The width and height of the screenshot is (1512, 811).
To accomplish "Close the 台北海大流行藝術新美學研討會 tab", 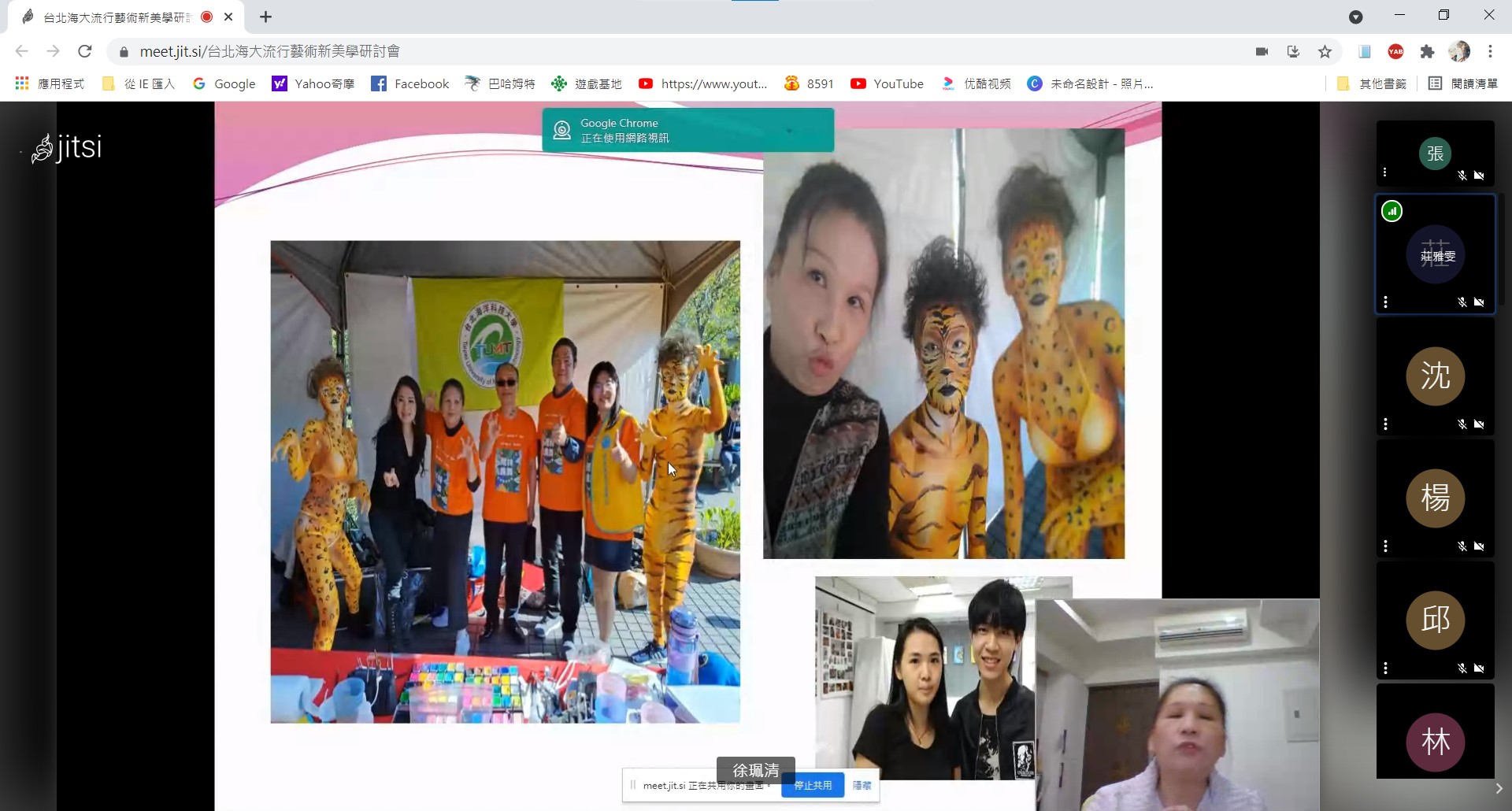I will click(228, 17).
